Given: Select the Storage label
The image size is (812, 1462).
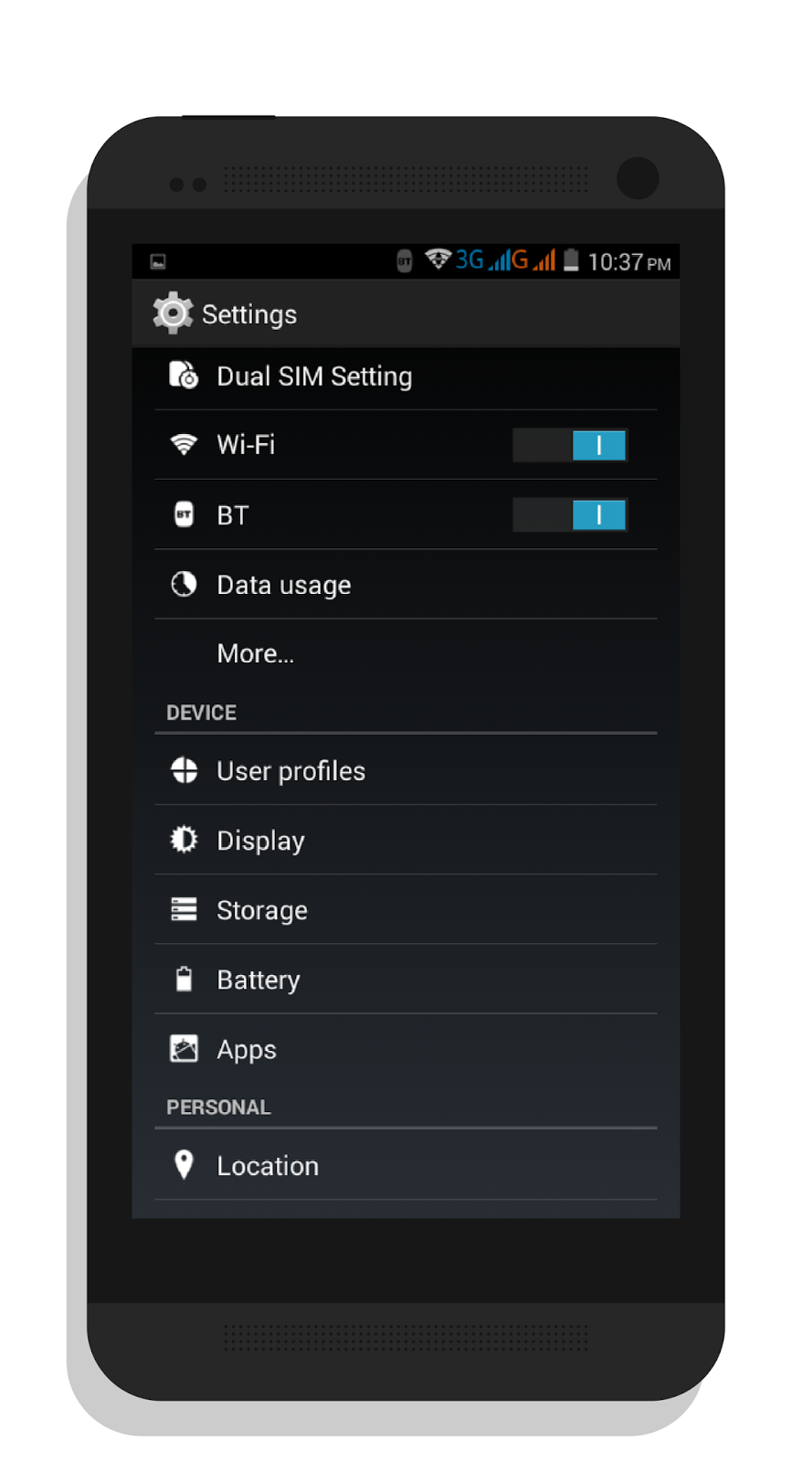Looking at the screenshot, I should (262, 910).
